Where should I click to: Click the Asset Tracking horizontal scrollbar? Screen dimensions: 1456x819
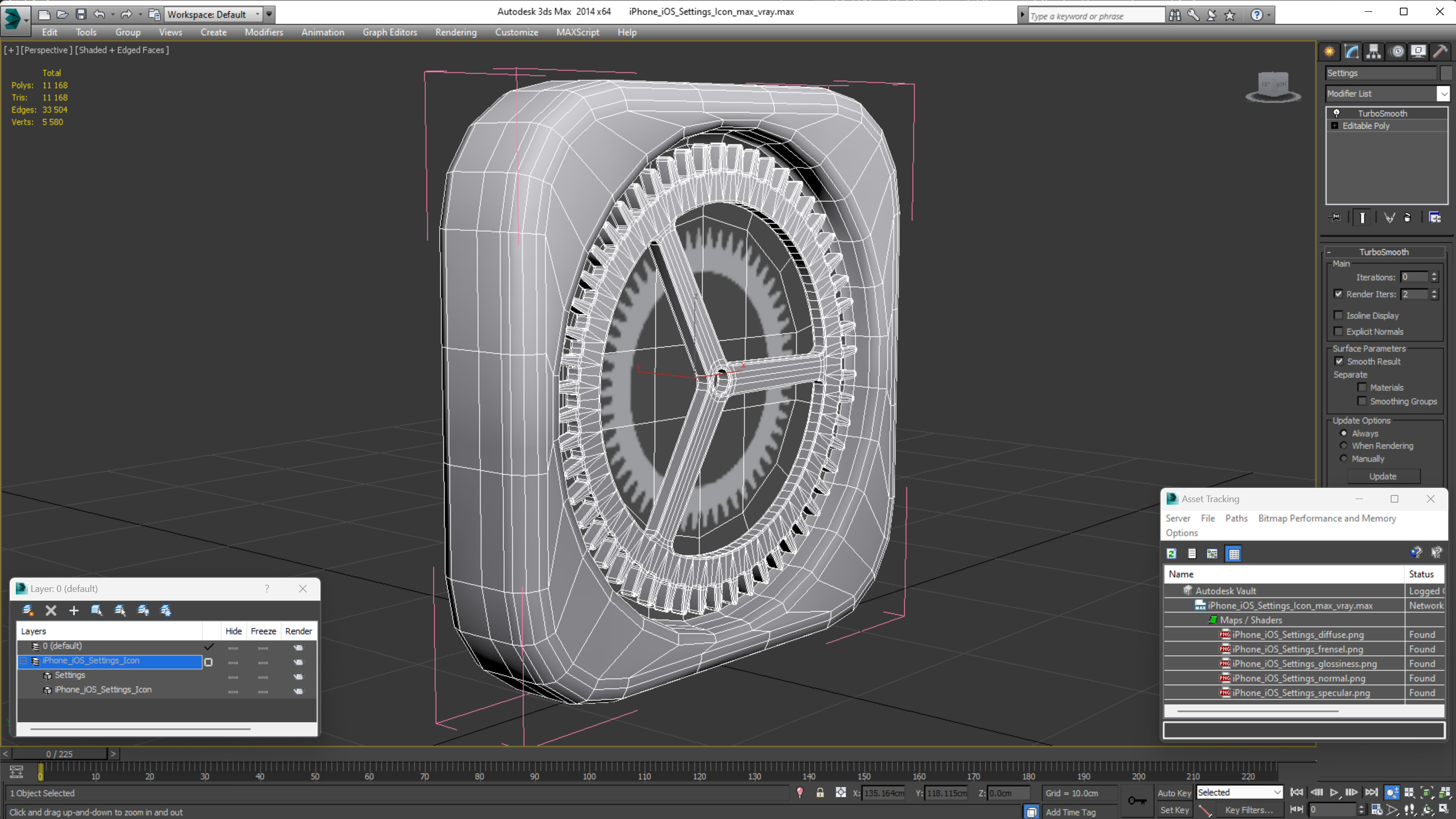1258,710
